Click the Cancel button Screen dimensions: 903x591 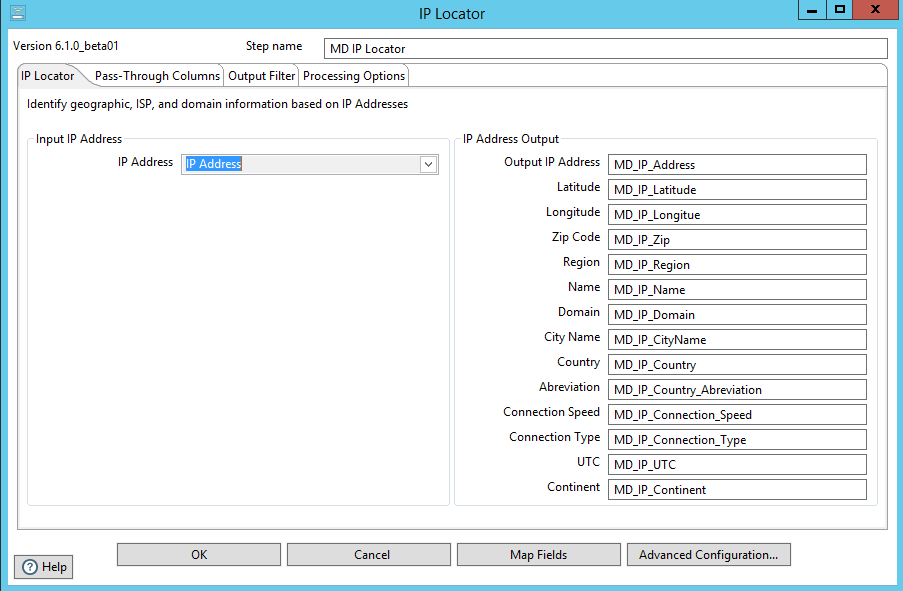pos(371,554)
